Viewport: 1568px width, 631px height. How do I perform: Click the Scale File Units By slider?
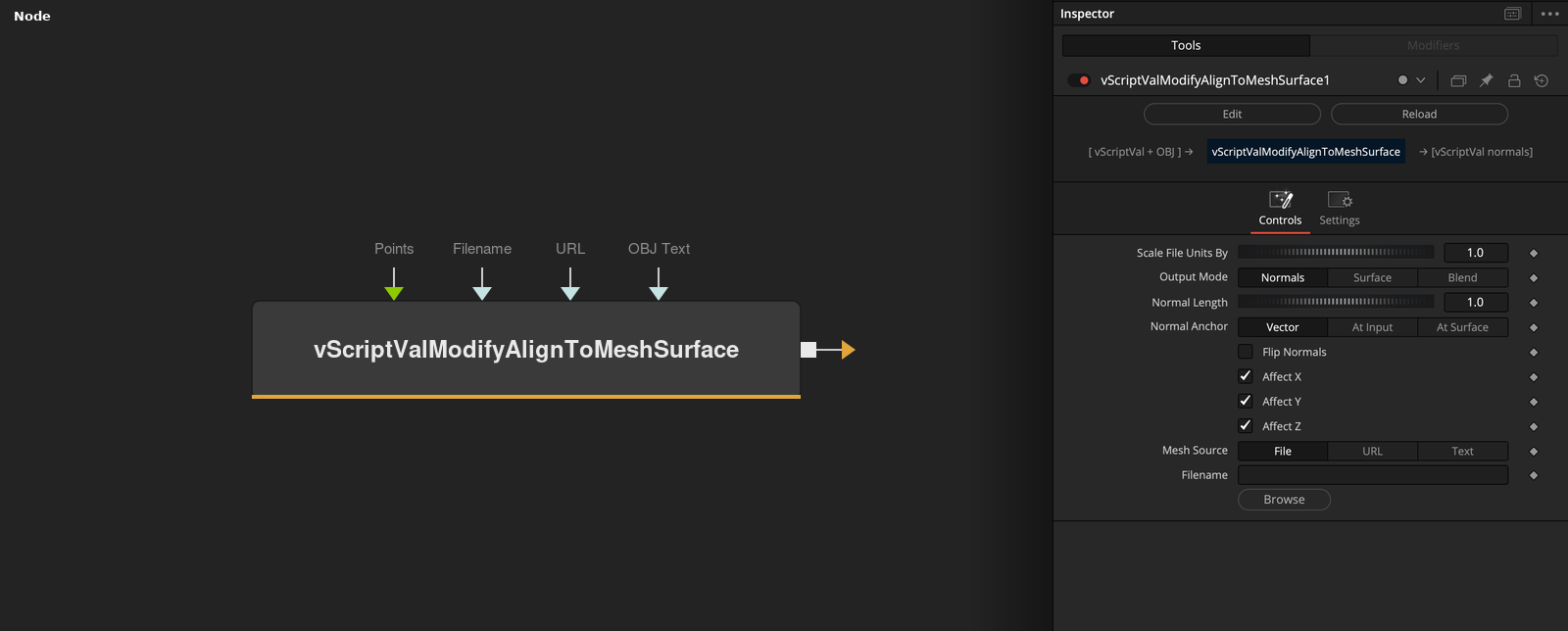click(x=1336, y=253)
